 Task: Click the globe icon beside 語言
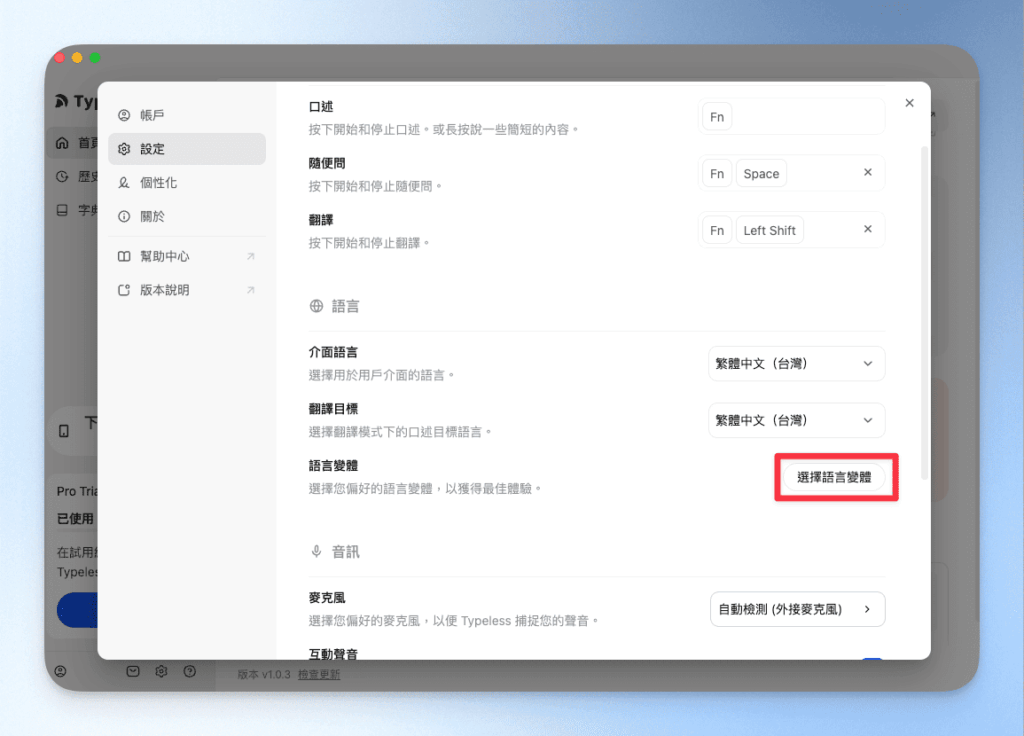point(318,306)
